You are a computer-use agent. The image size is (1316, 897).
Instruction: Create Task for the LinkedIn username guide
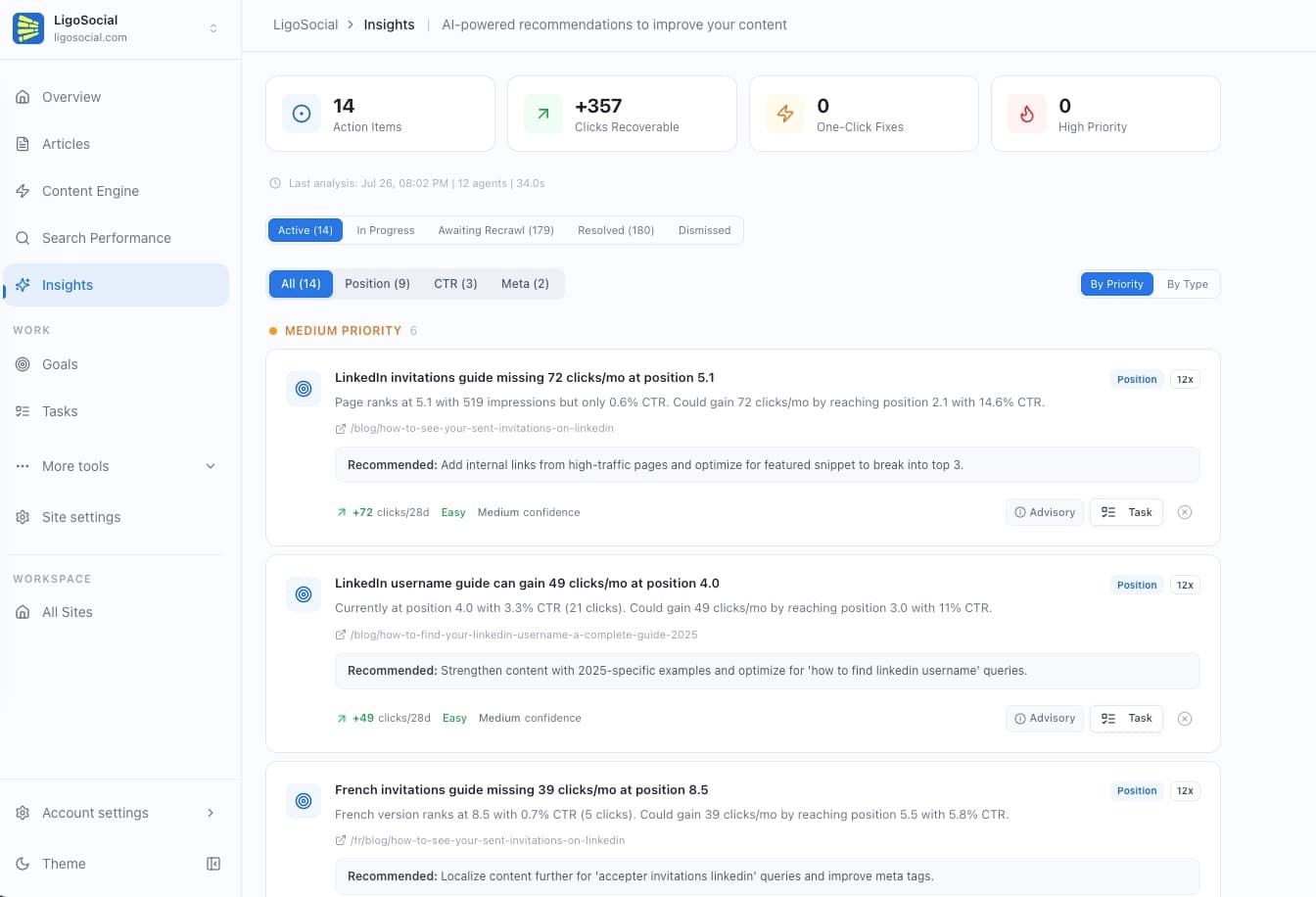coord(1126,718)
